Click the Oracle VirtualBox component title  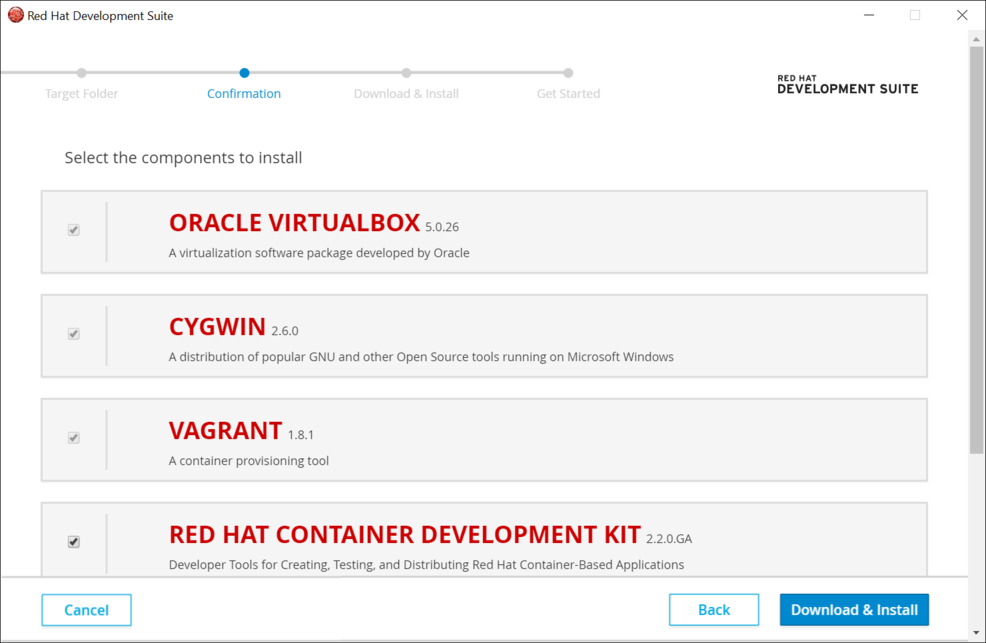[294, 223]
